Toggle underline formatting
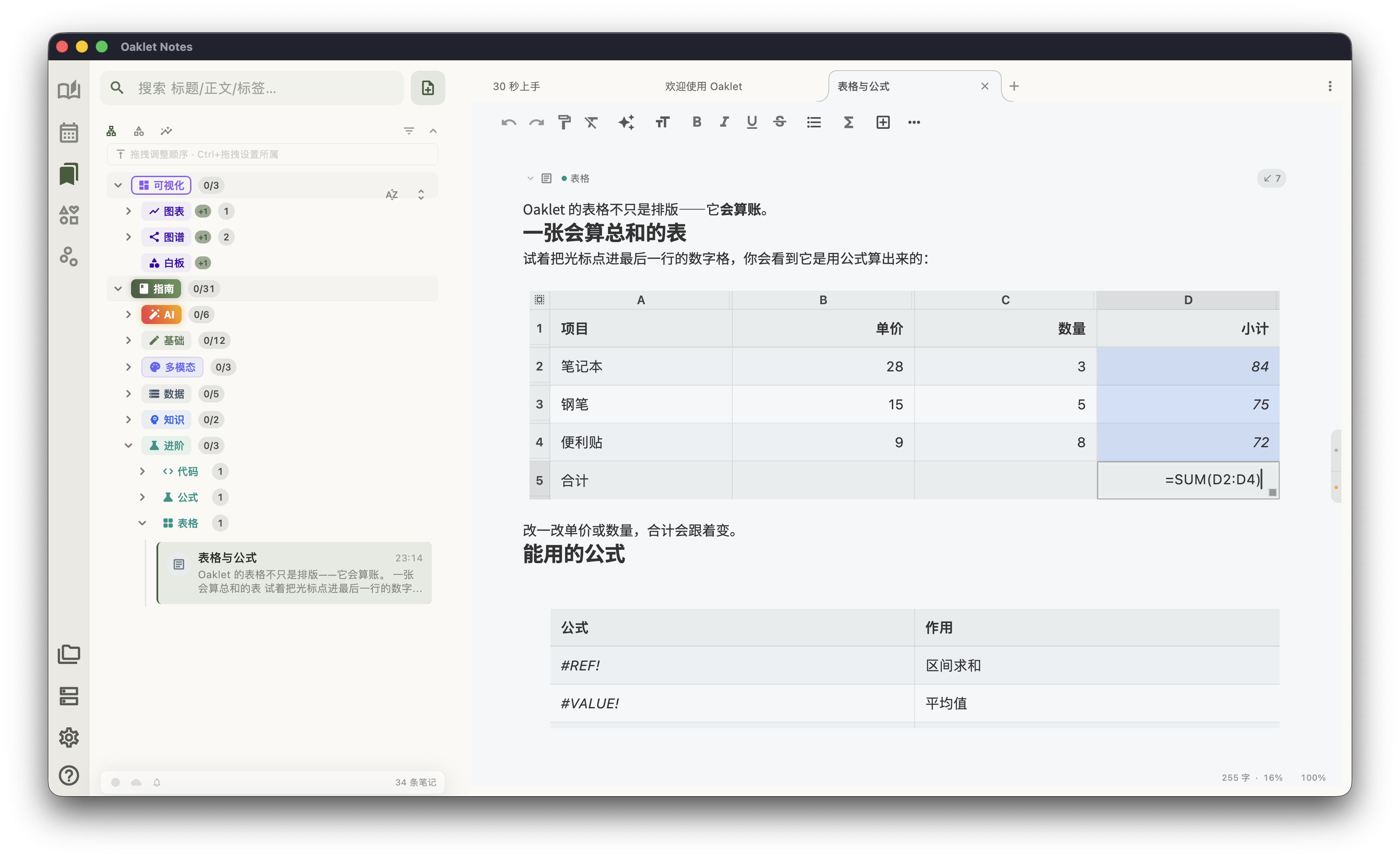This screenshot has height=860, width=1400. tap(751, 122)
